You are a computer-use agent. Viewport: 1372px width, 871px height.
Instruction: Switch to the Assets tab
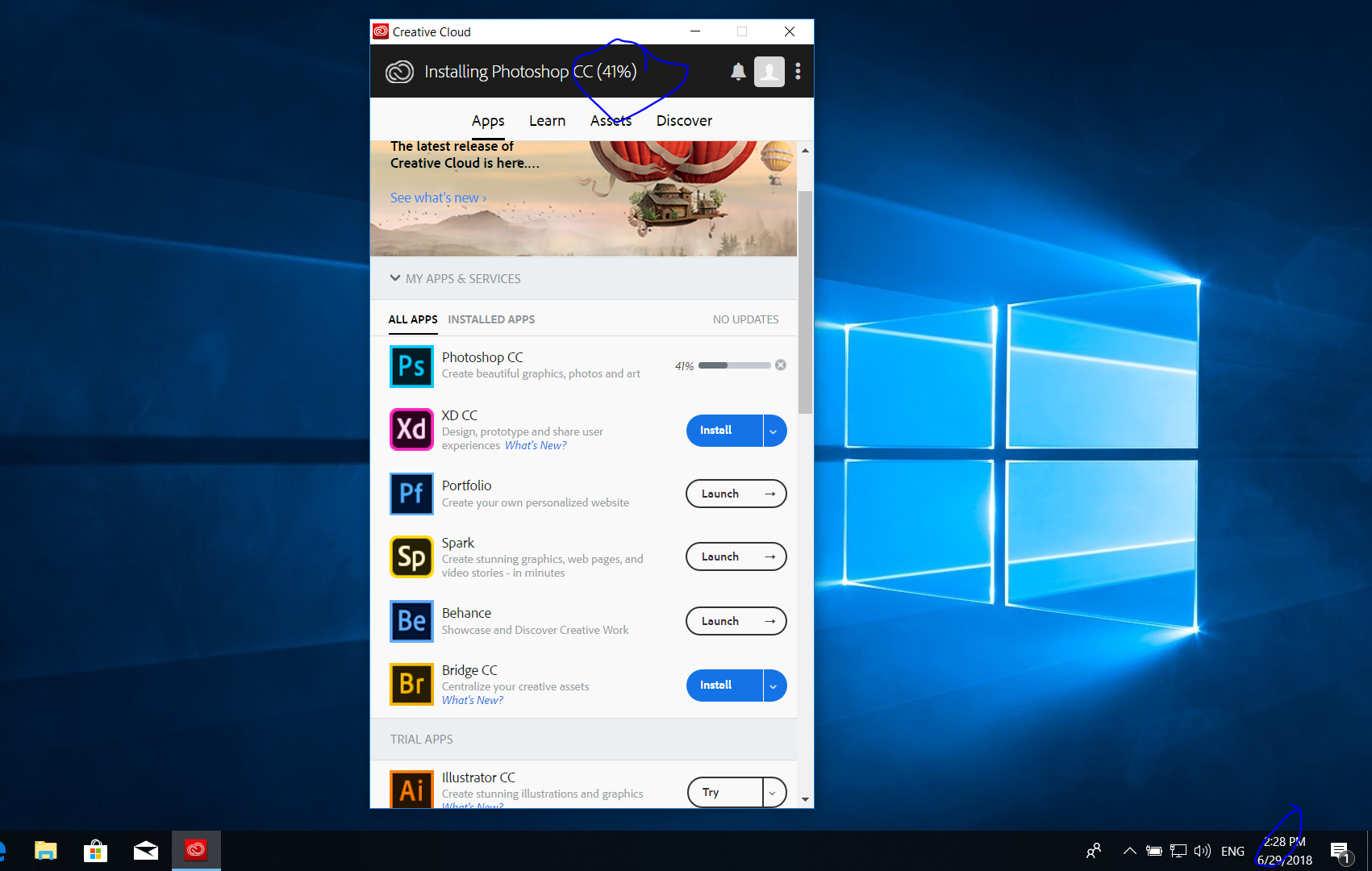click(x=611, y=121)
